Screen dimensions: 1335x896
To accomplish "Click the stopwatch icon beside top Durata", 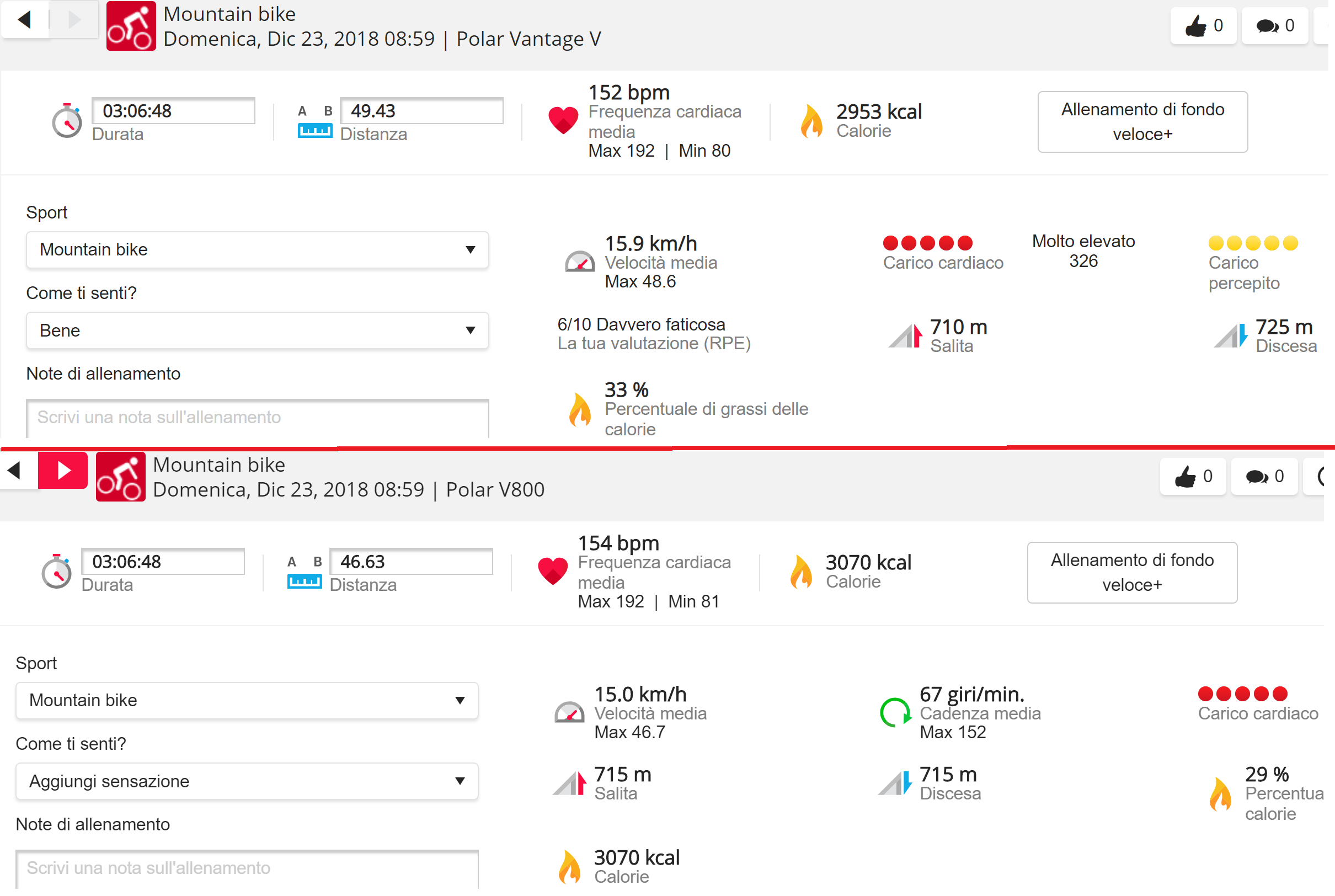I will [x=67, y=121].
